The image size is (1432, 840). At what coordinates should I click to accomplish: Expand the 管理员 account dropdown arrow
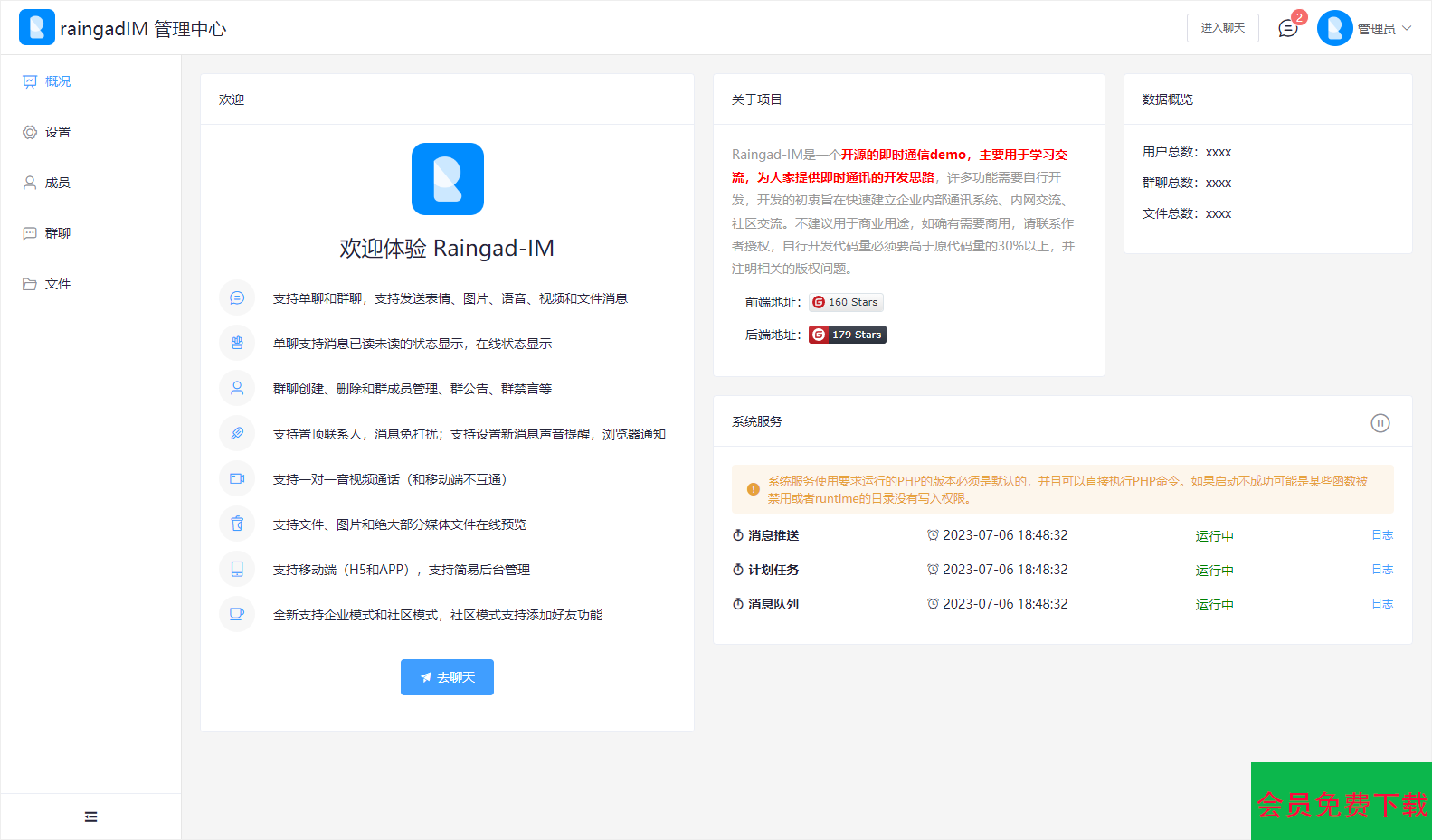[x=1407, y=28]
